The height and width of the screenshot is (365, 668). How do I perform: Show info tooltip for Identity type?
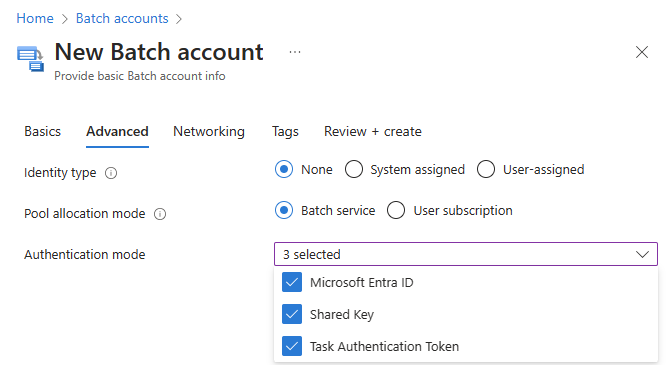[111, 173]
